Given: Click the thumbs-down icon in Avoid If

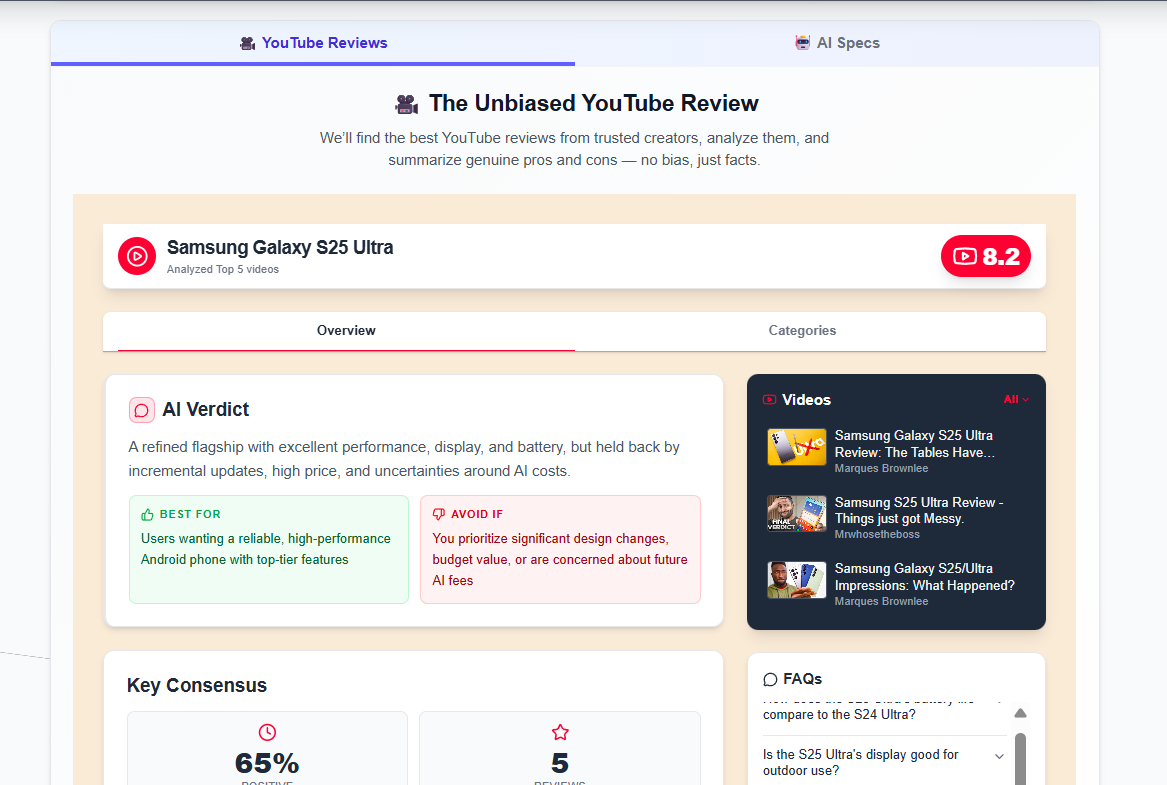Looking at the screenshot, I should [438, 514].
